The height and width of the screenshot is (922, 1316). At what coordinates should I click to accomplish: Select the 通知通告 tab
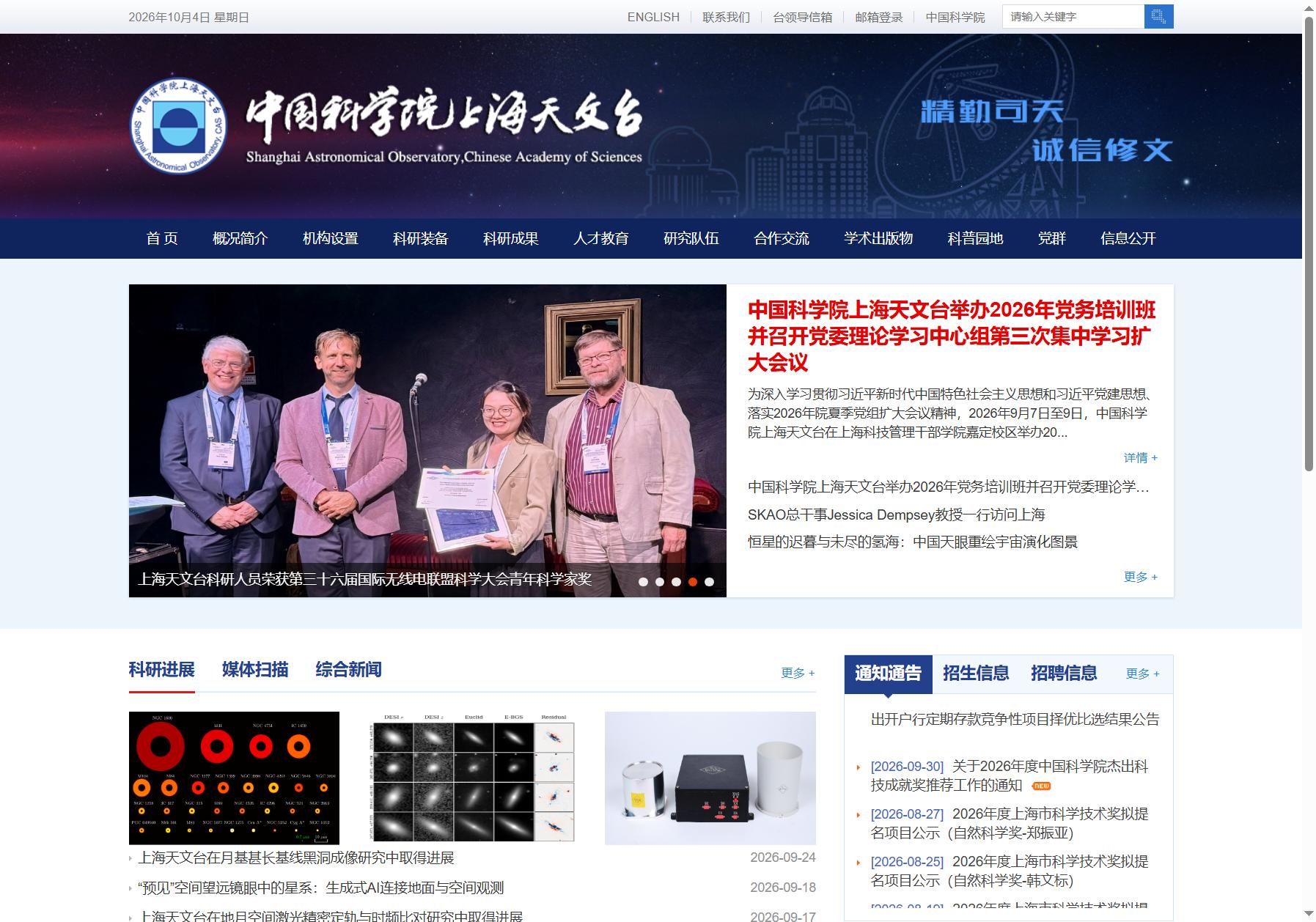pyautogui.click(x=888, y=674)
